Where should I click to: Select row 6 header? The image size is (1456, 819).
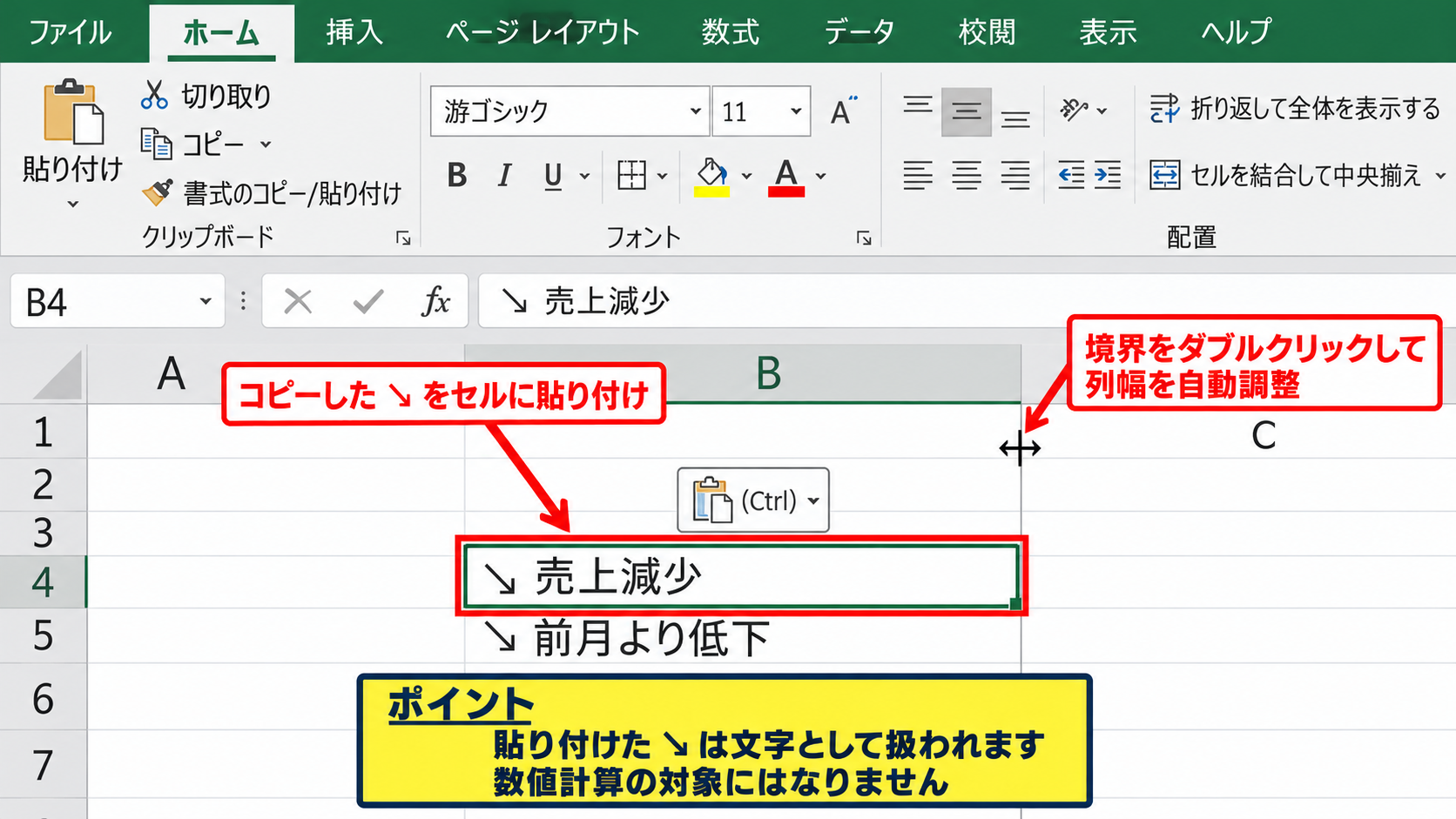tap(43, 698)
